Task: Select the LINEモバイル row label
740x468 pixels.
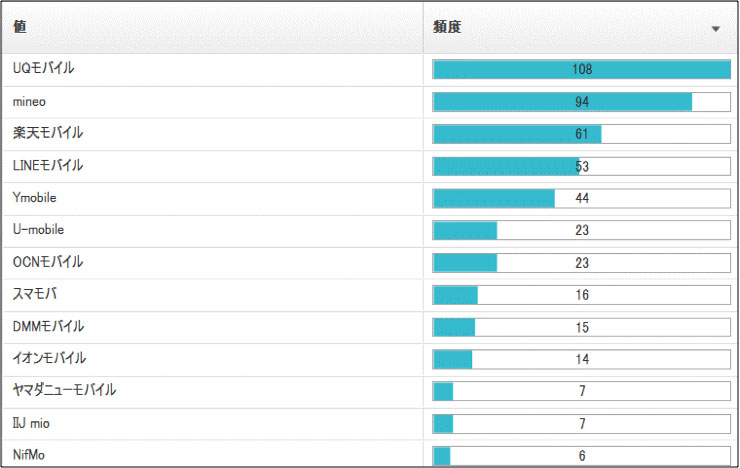Action: 48,166
